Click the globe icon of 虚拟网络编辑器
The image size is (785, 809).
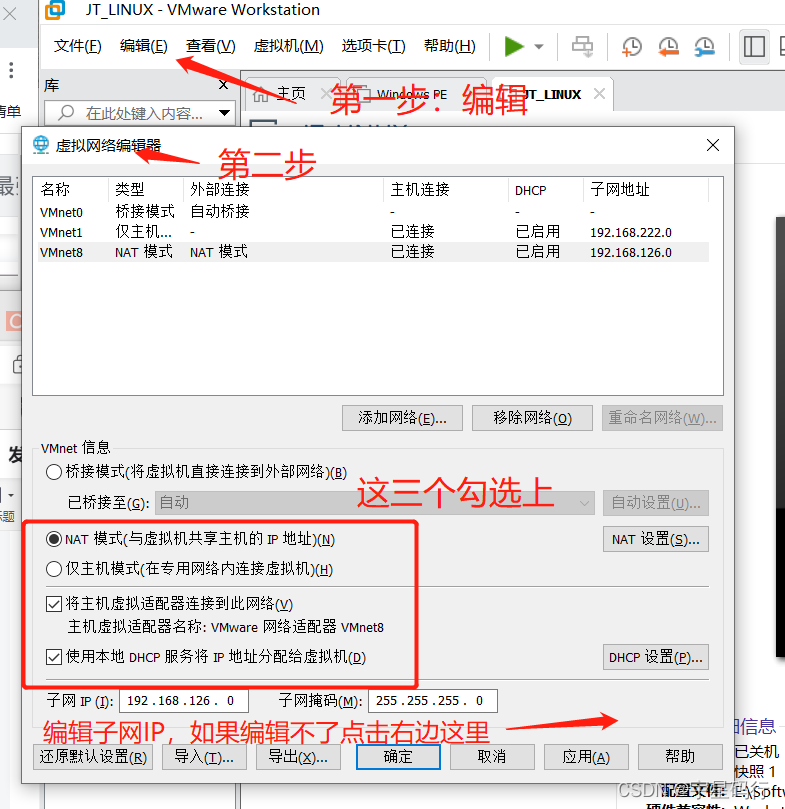41,145
